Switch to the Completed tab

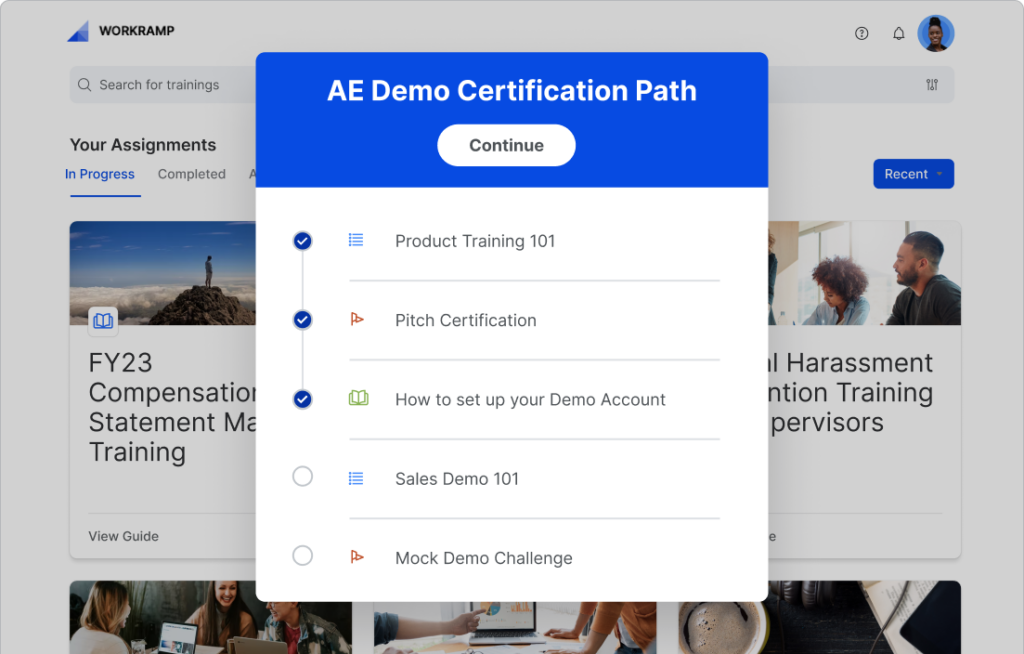tap(191, 174)
